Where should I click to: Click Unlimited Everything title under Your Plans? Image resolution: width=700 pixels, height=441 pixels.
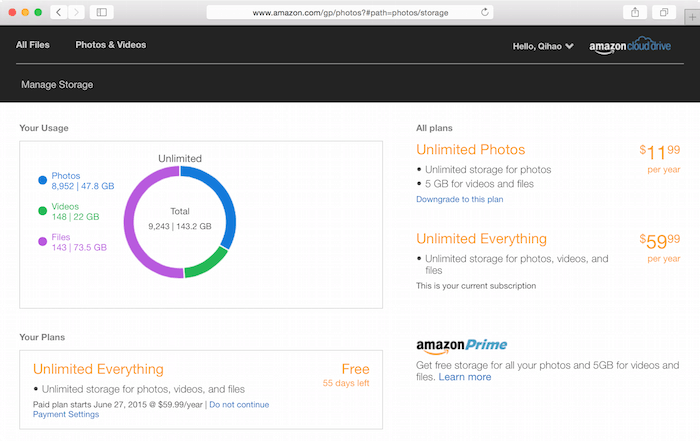tap(98, 369)
